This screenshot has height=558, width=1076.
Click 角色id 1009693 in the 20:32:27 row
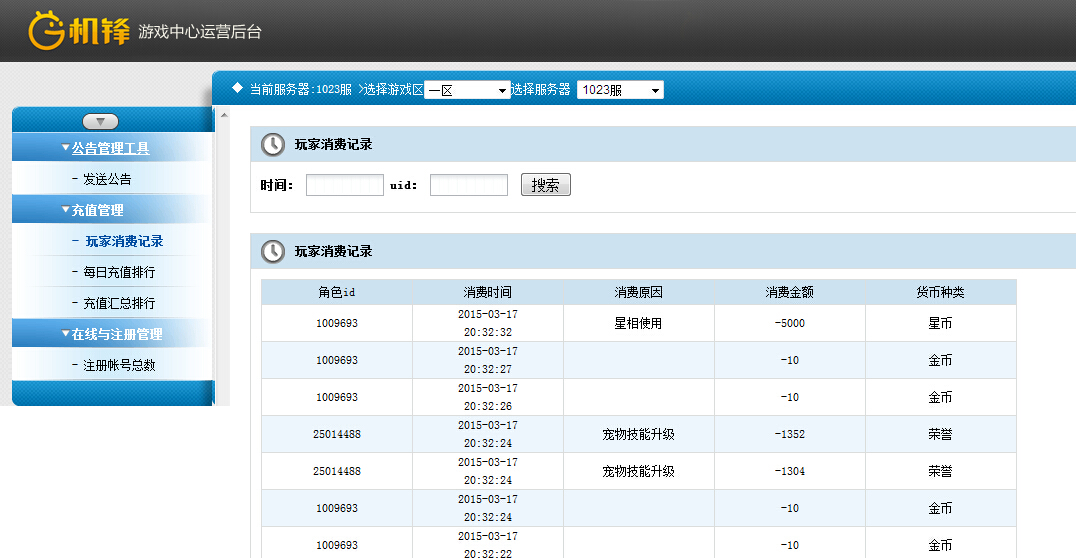[337, 360]
